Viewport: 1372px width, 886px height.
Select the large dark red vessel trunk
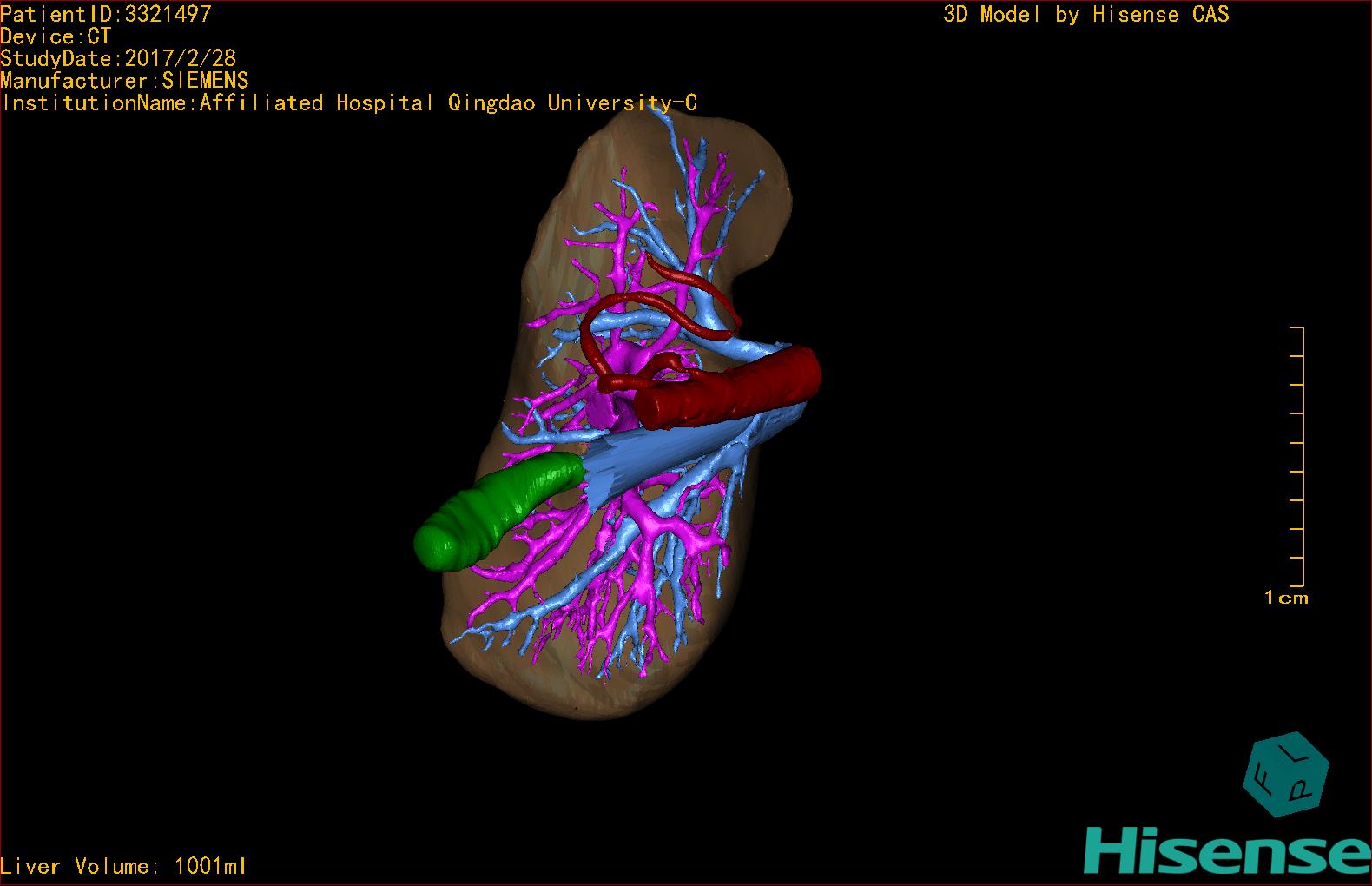click(729, 388)
